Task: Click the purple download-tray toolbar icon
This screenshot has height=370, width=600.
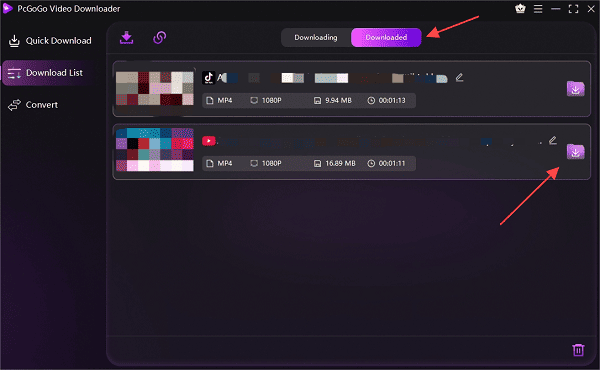Action: 126,37
